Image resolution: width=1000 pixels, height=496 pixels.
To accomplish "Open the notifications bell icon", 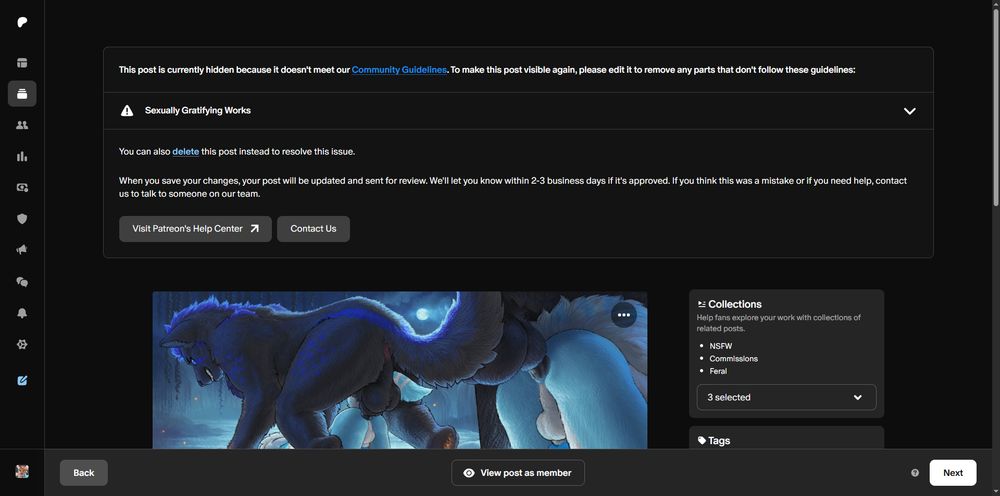I will tap(22, 313).
